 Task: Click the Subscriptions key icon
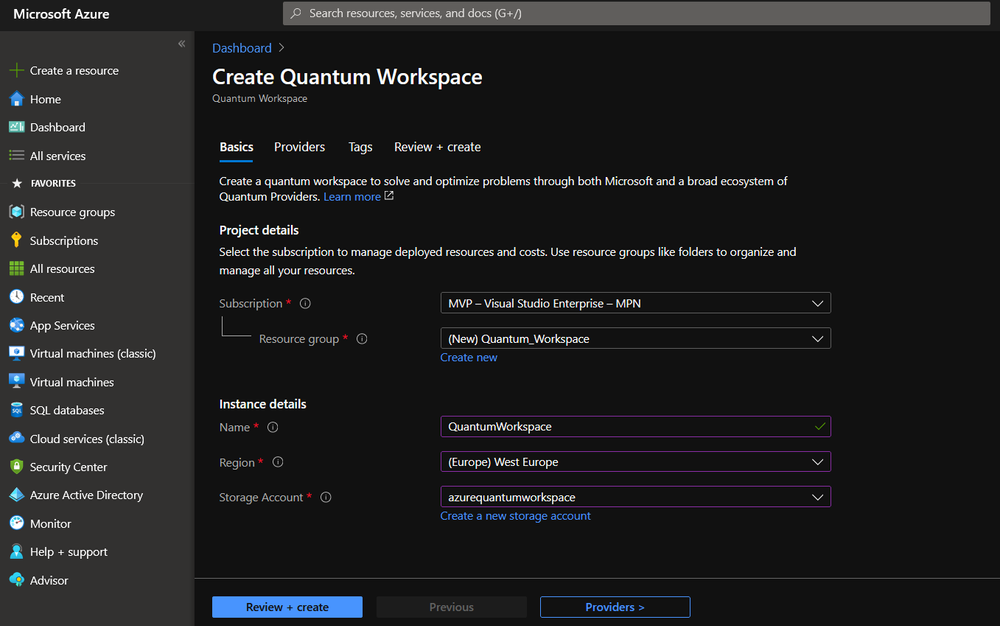(17, 240)
